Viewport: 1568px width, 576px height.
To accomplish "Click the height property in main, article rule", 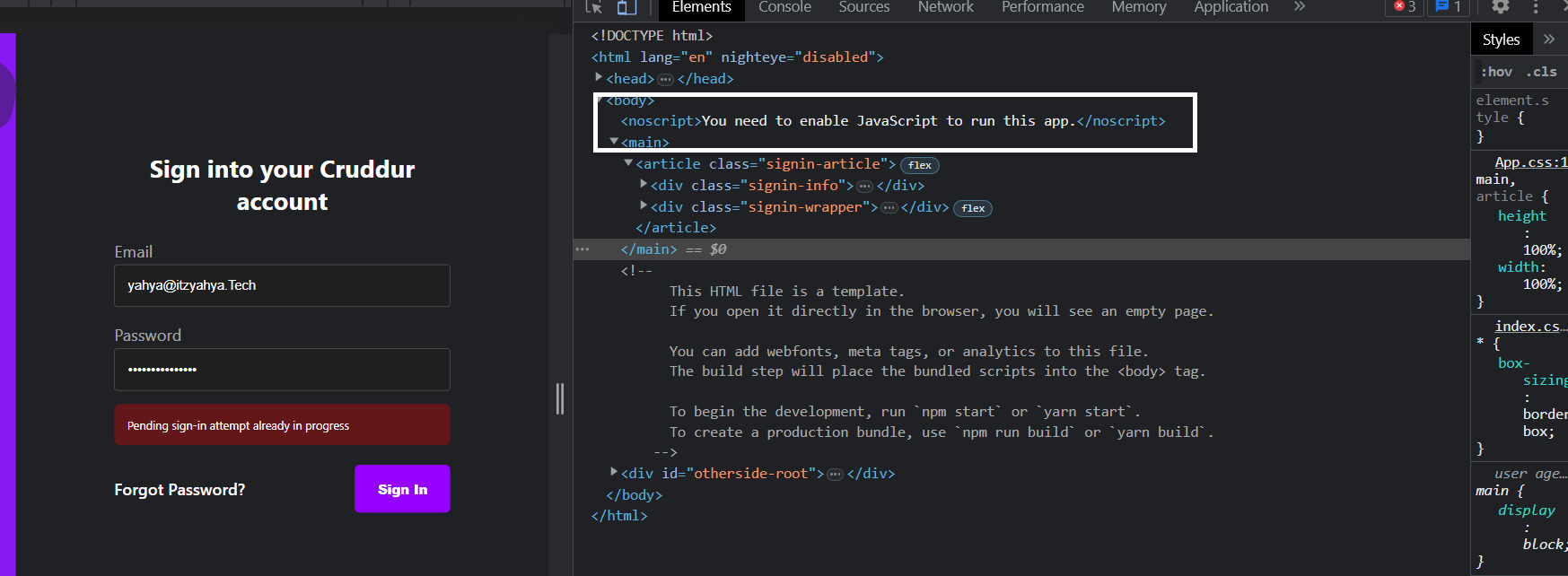I will [1522, 216].
